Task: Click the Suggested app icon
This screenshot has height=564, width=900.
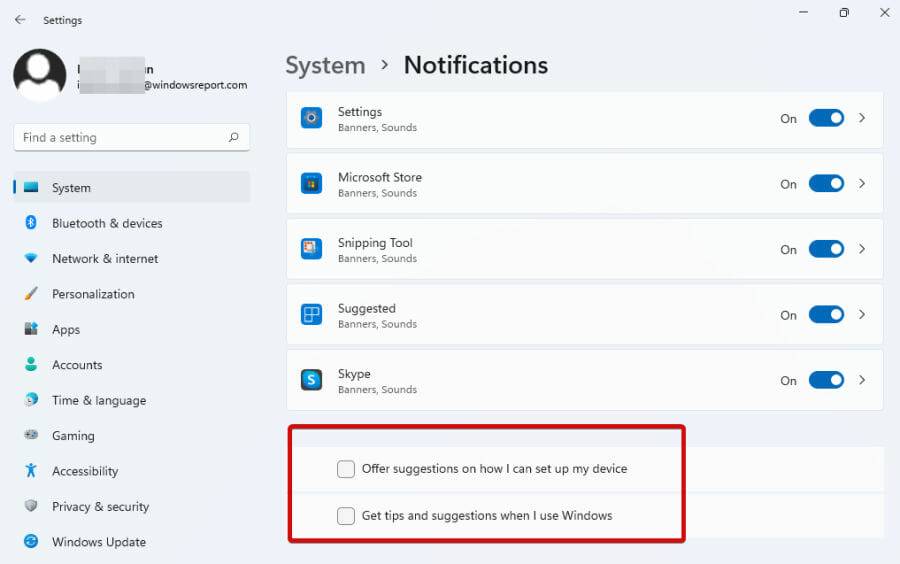Action: [311, 314]
